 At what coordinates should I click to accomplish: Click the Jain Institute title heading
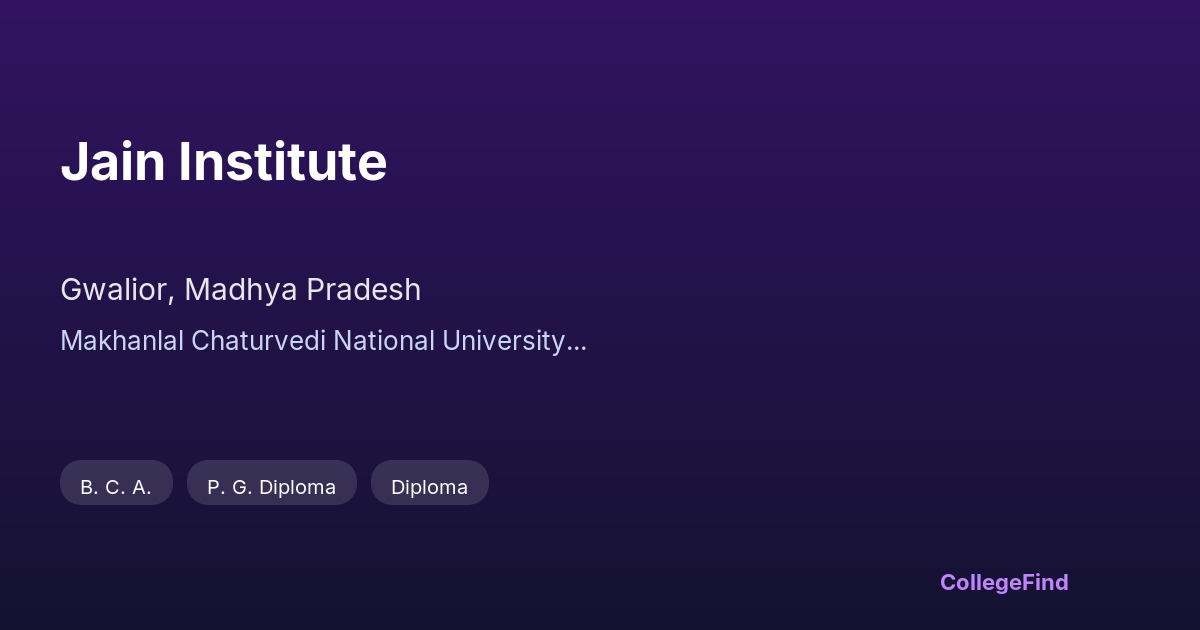[x=223, y=162]
